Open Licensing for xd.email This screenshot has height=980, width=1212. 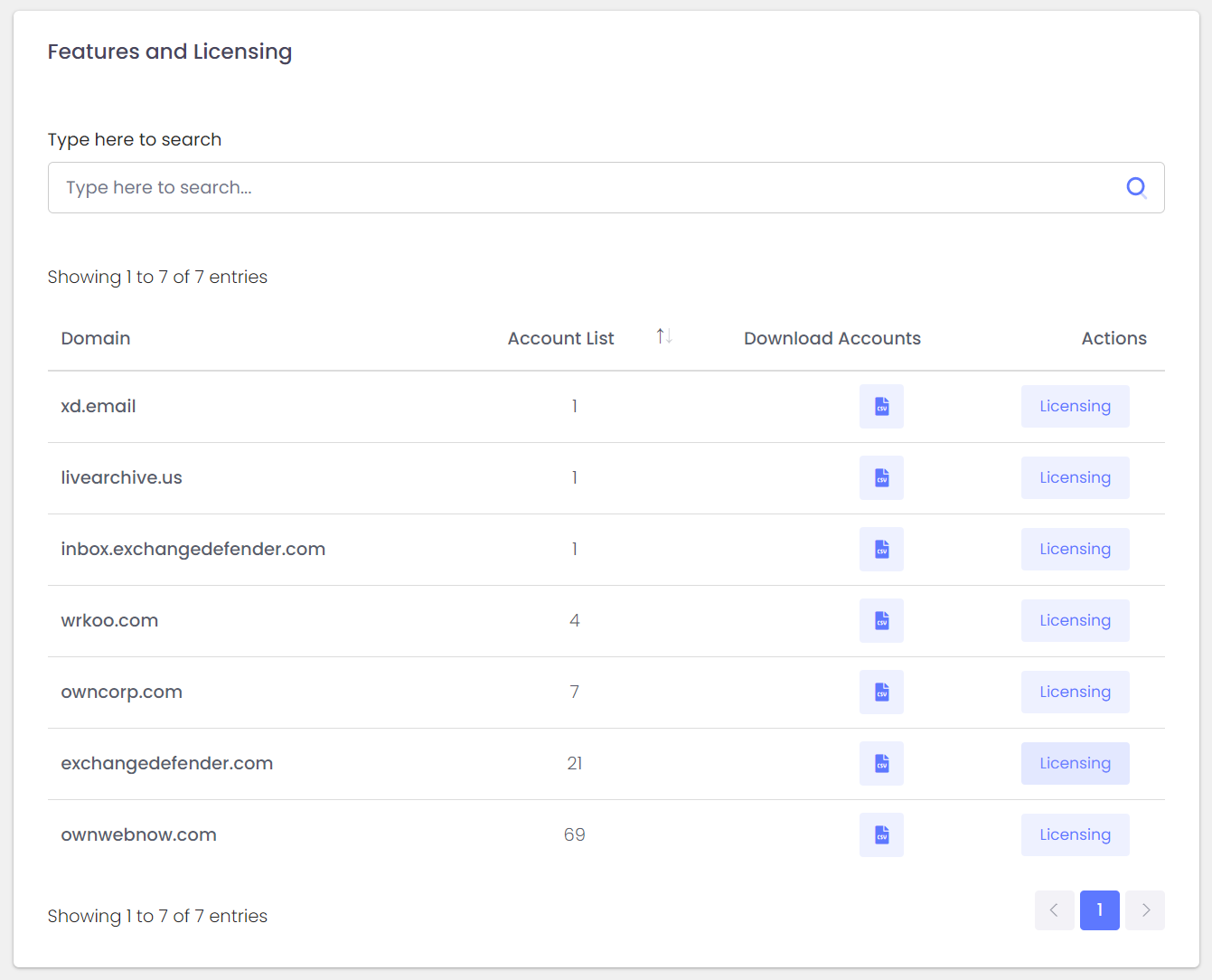pyautogui.click(x=1075, y=407)
